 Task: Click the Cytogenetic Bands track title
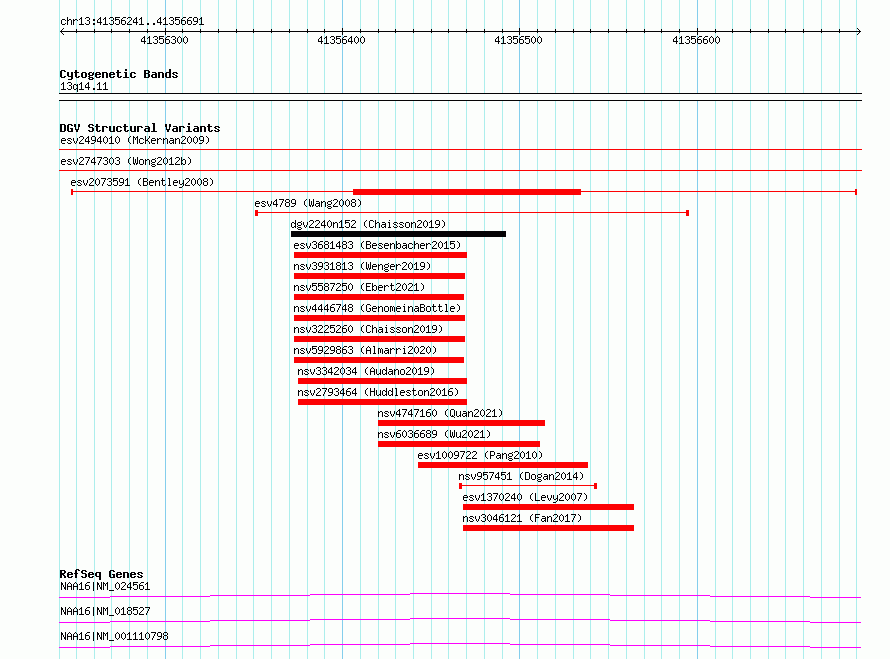pos(119,74)
